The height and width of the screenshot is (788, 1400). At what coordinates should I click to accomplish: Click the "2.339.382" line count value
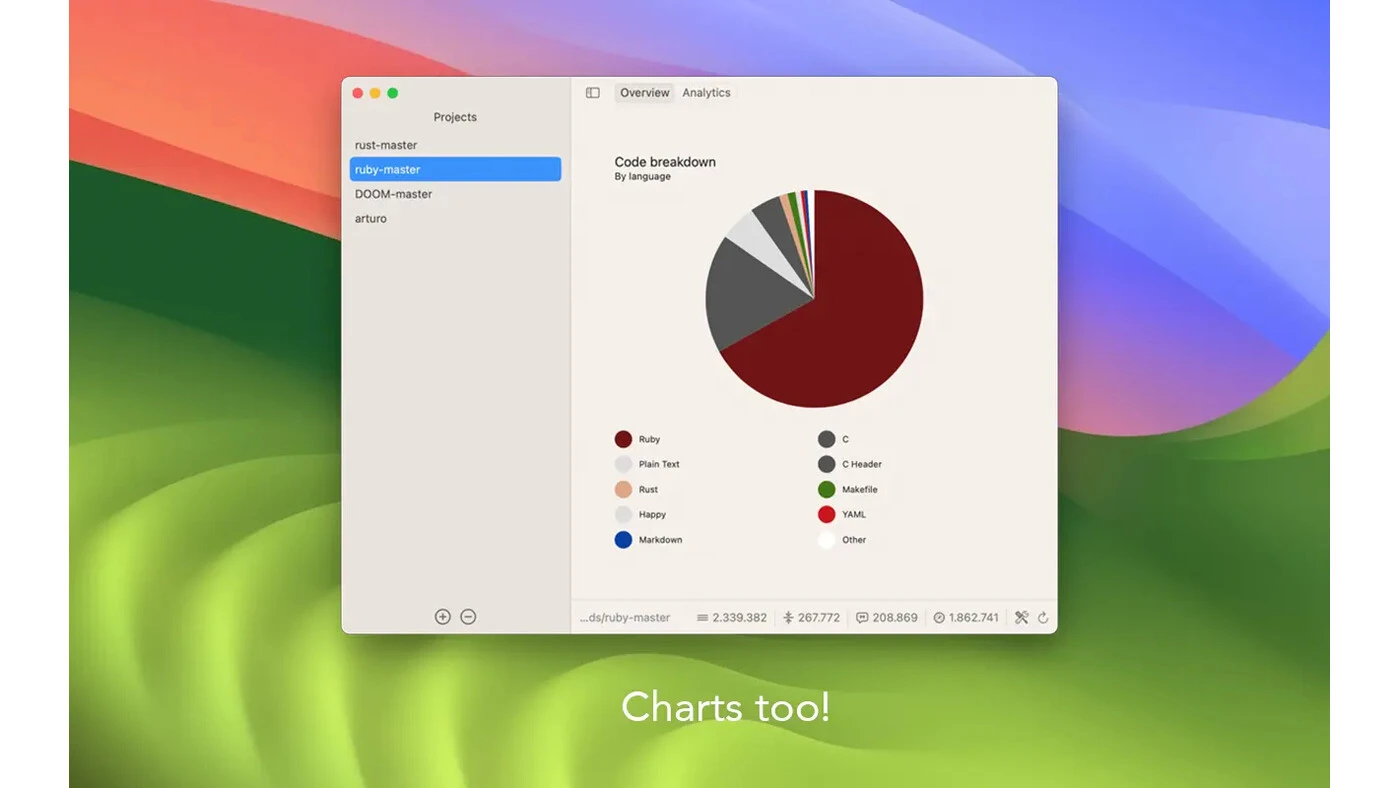coord(739,618)
